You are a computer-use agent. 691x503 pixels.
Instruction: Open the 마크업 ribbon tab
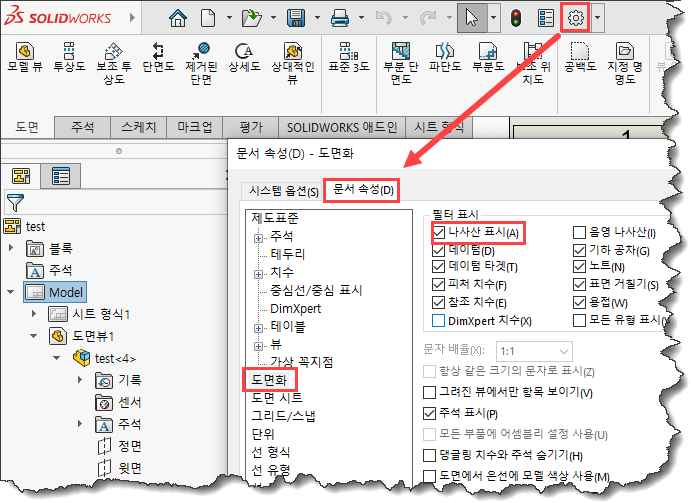point(195,127)
